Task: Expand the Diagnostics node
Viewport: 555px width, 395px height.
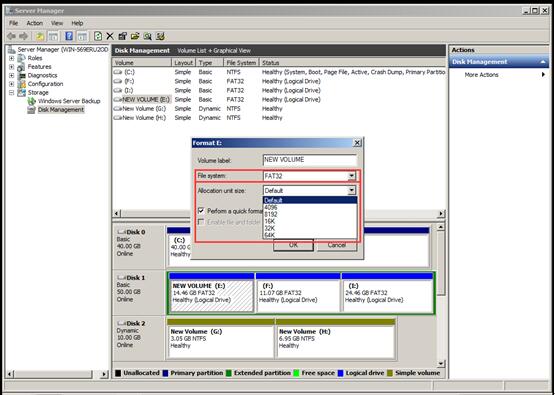Action: tap(12, 75)
